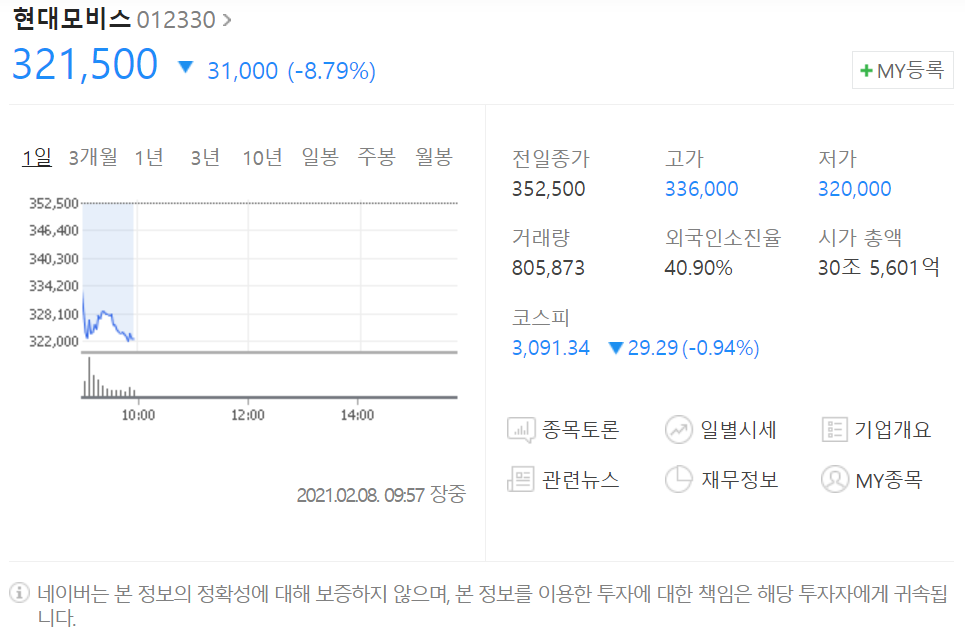Click the 저가 value 320,000
The image size is (965, 630).
coord(854,189)
